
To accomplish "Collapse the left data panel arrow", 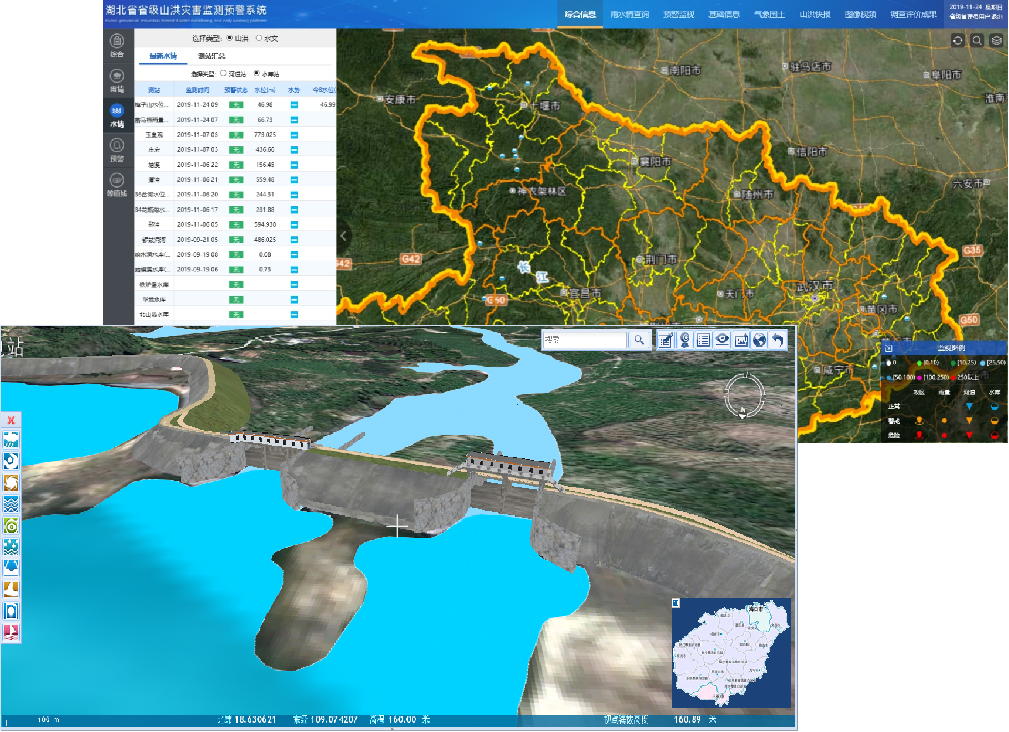I will click(x=343, y=236).
